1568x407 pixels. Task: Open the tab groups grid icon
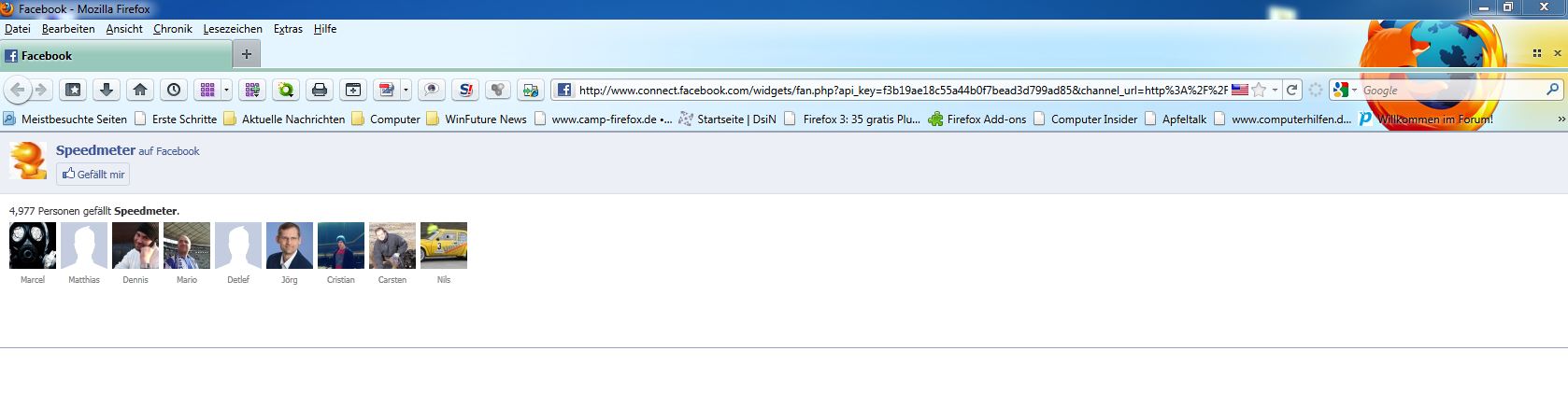1537,54
